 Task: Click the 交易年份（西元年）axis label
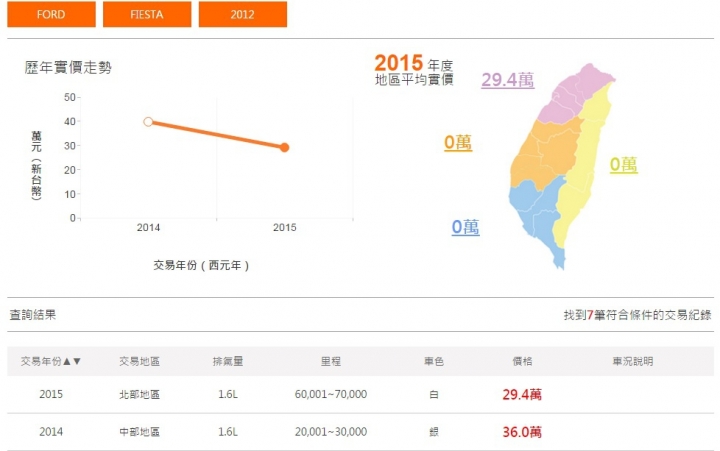tap(201, 265)
